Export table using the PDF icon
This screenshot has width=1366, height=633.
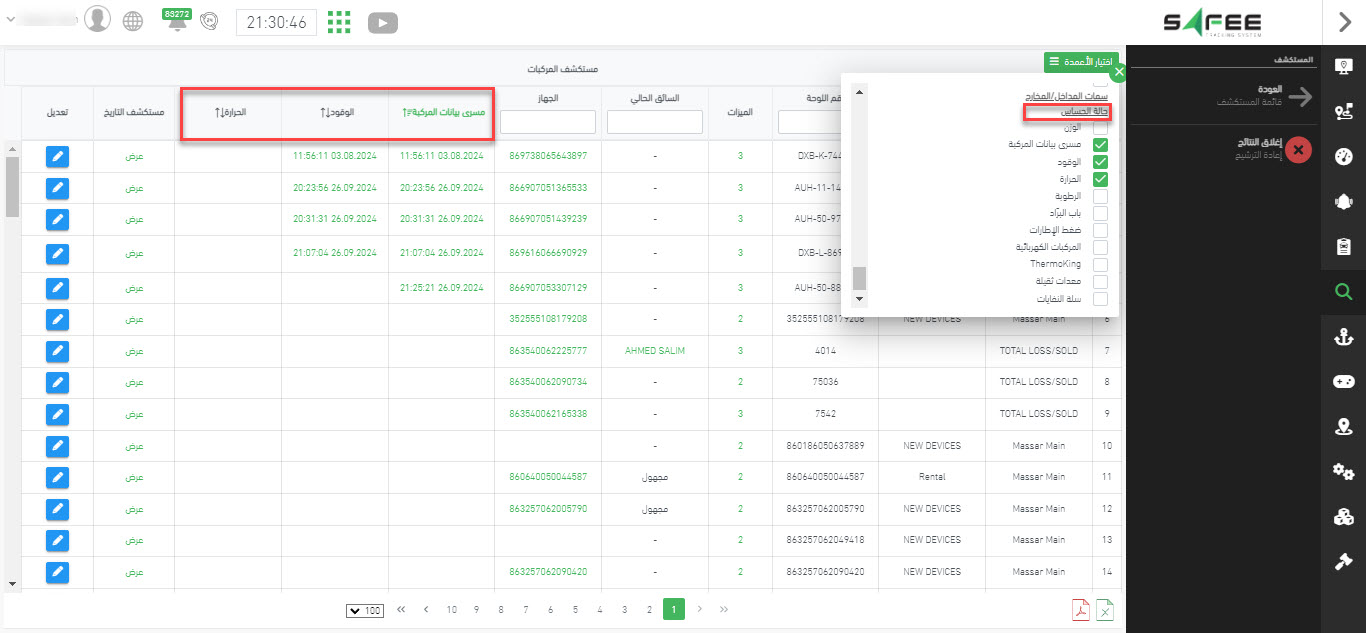(x=1081, y=610)
